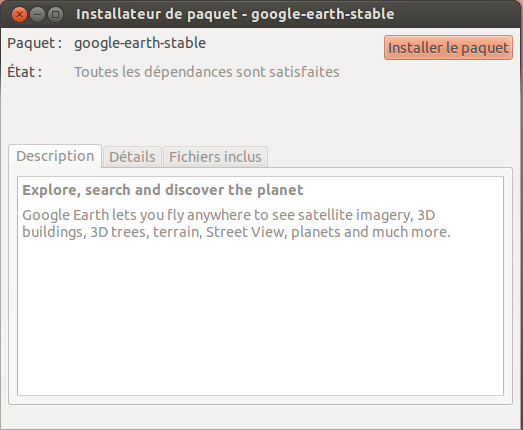The width and height of the screenshot is (523, 430).
Task: Click the dependencies satisfied status text
Action: [x=207, y=72]
